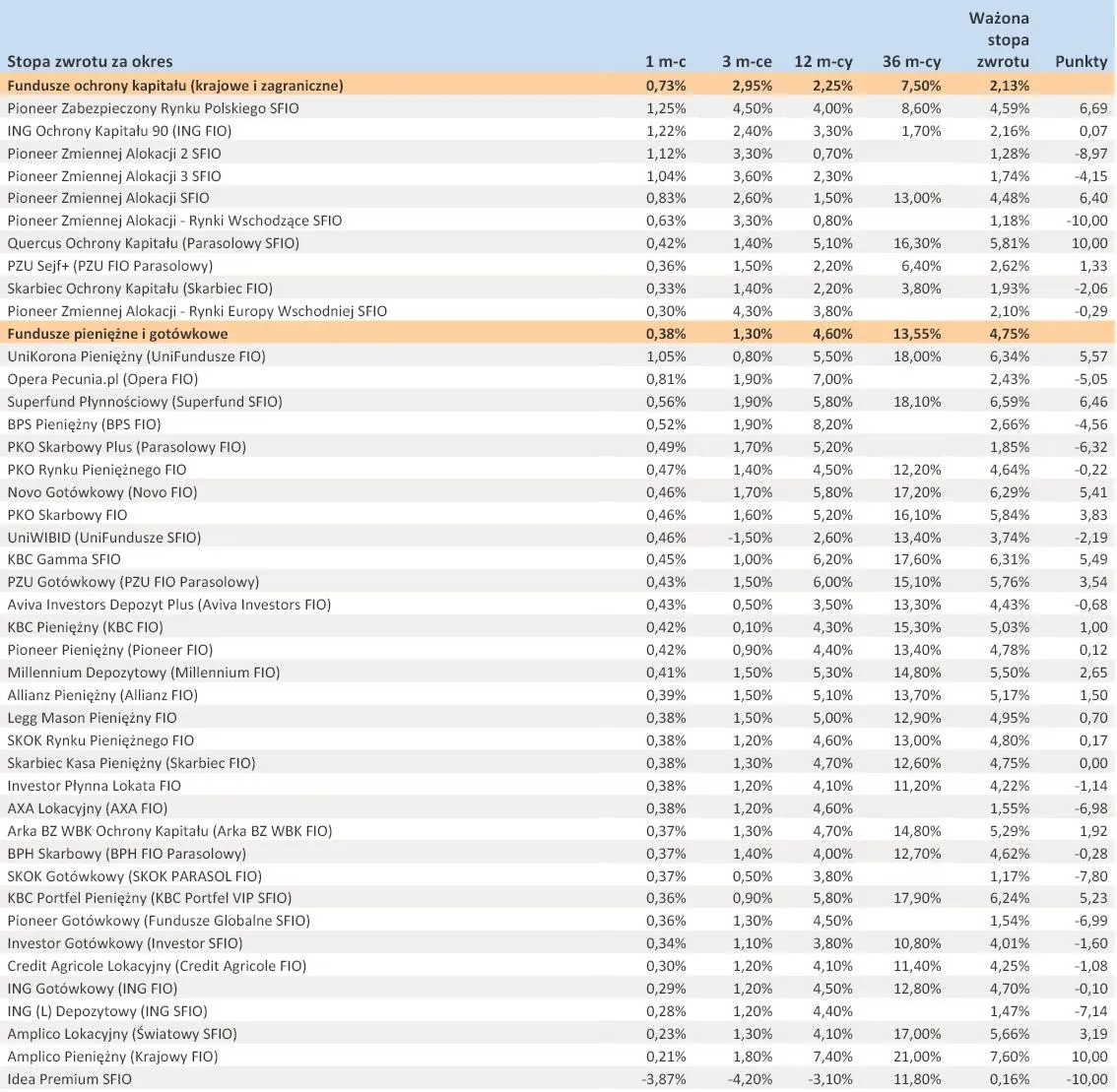
Task: Click 'Pioneer Pieniężny (Pioneer FIO)'
Action: tap(109, 650)
